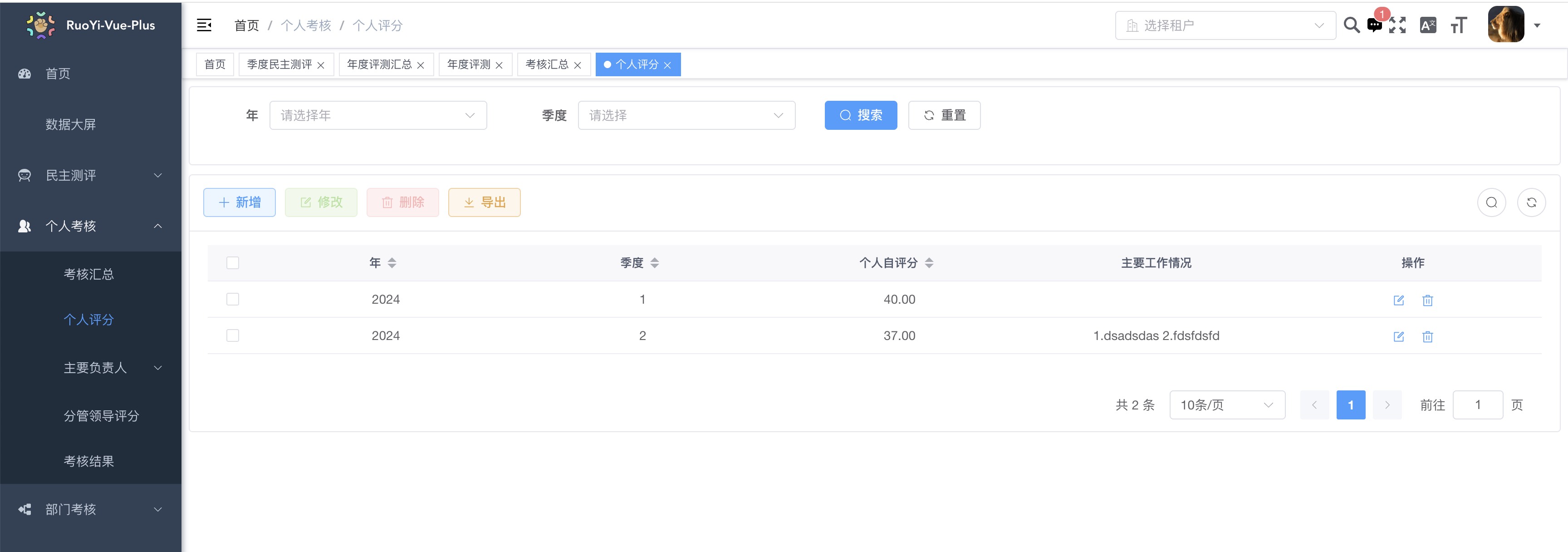Click the next page arrow
This screenshot has height=552, width=1568.
(x=1387, y=405)
